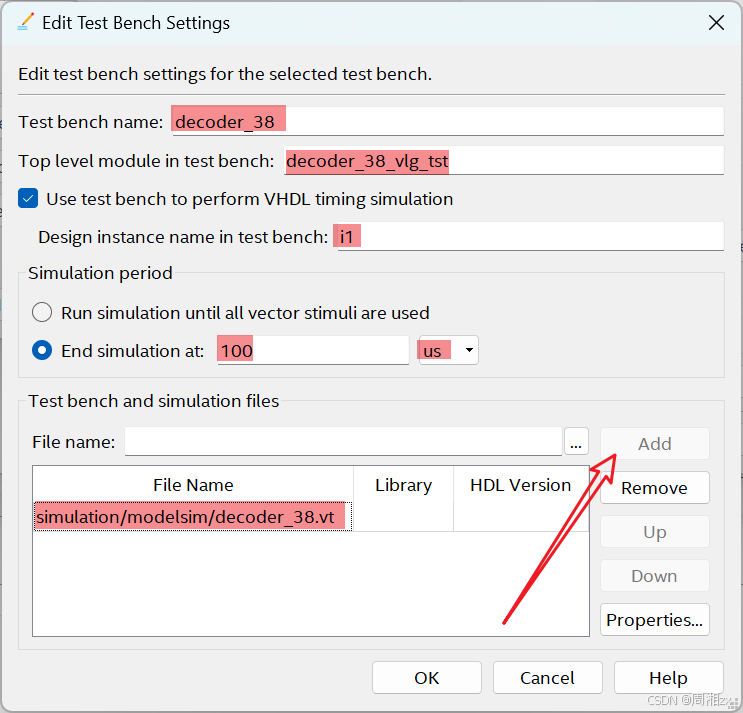Open the time unit dropdown showing us
The height and width of the screenshot is (713, 743).
point(448,351)
